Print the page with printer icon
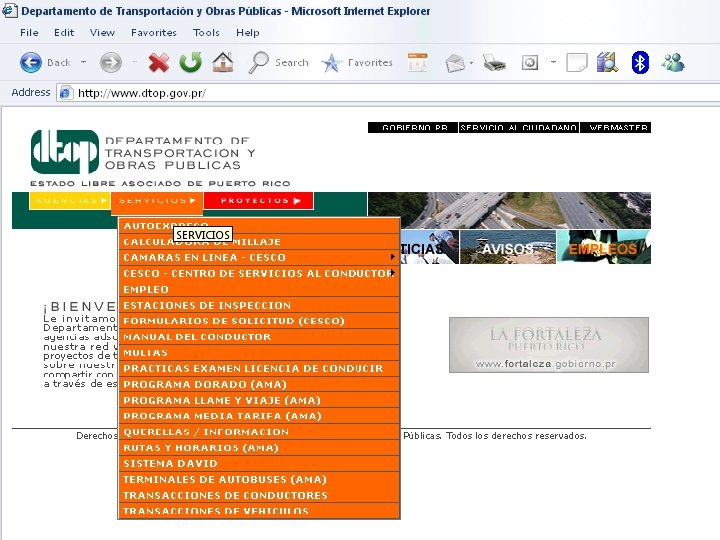 (x=494, y=62)
